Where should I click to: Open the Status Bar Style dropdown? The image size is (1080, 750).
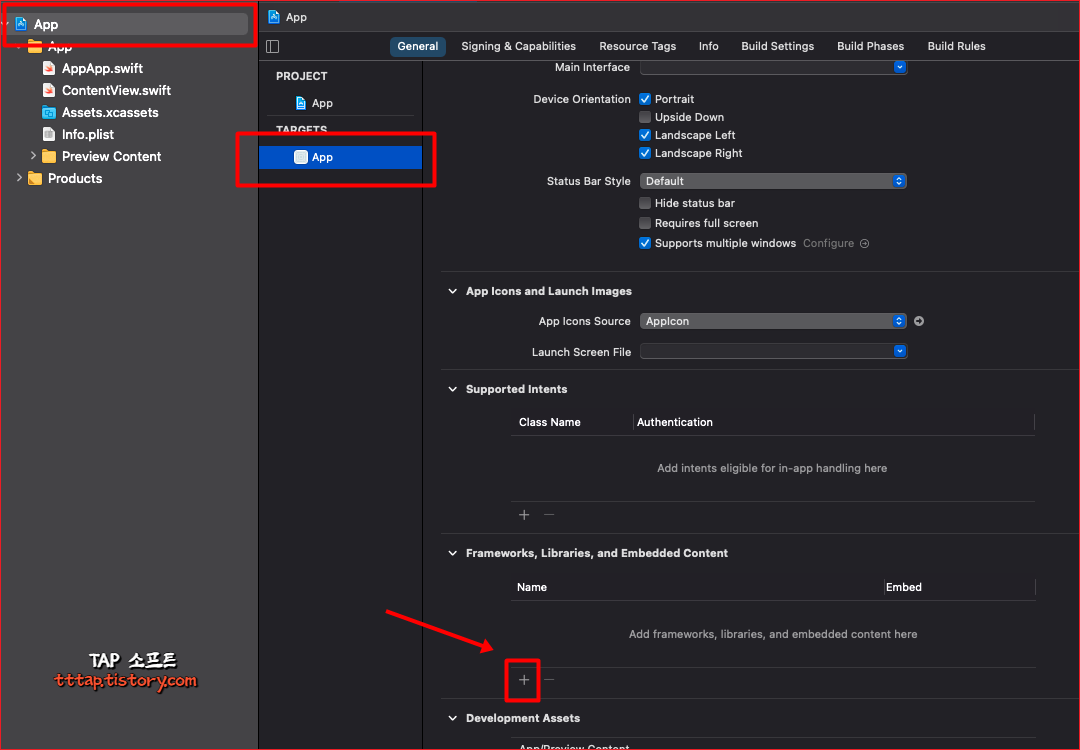point(773,181)
